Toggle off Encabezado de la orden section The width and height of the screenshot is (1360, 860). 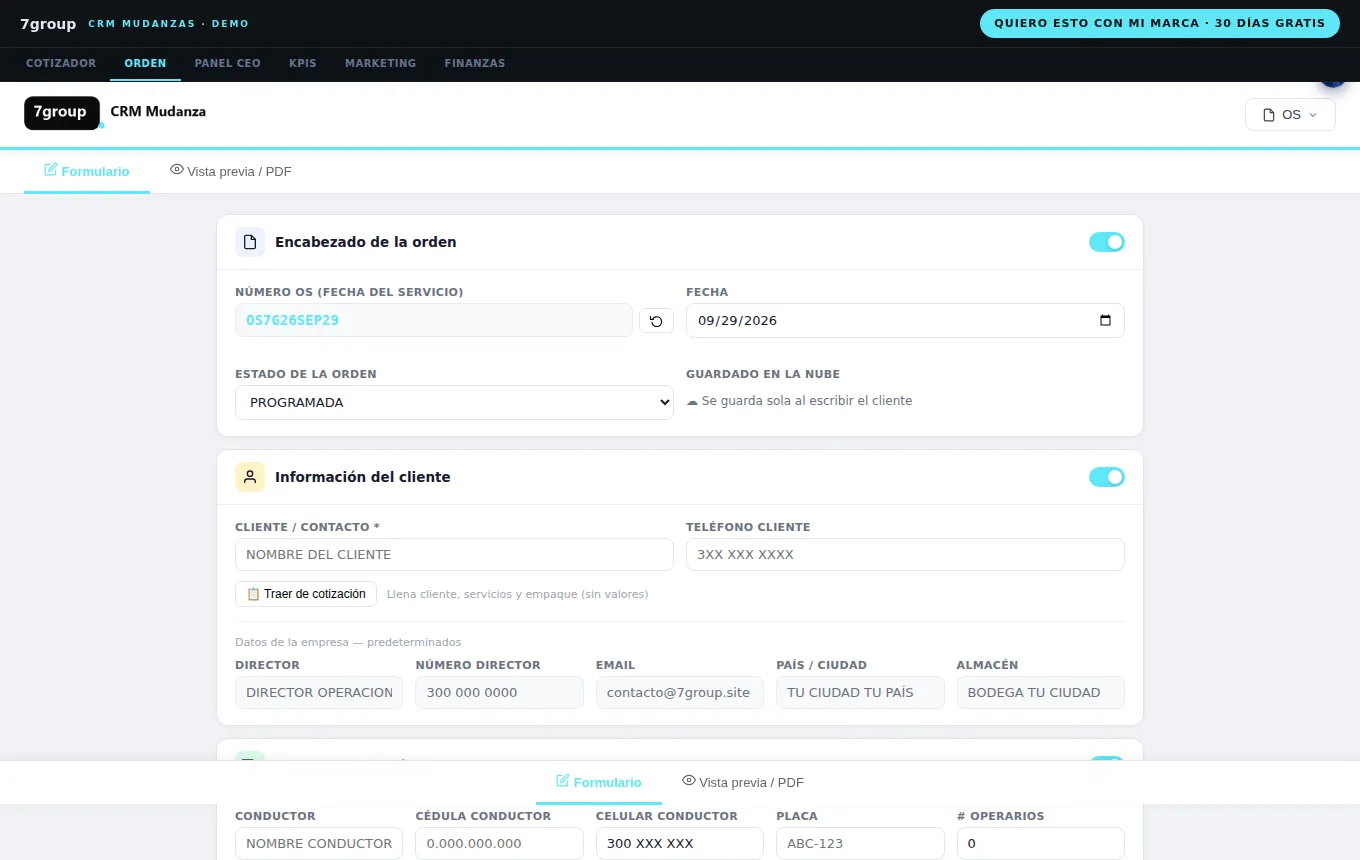coord(1107,242)
